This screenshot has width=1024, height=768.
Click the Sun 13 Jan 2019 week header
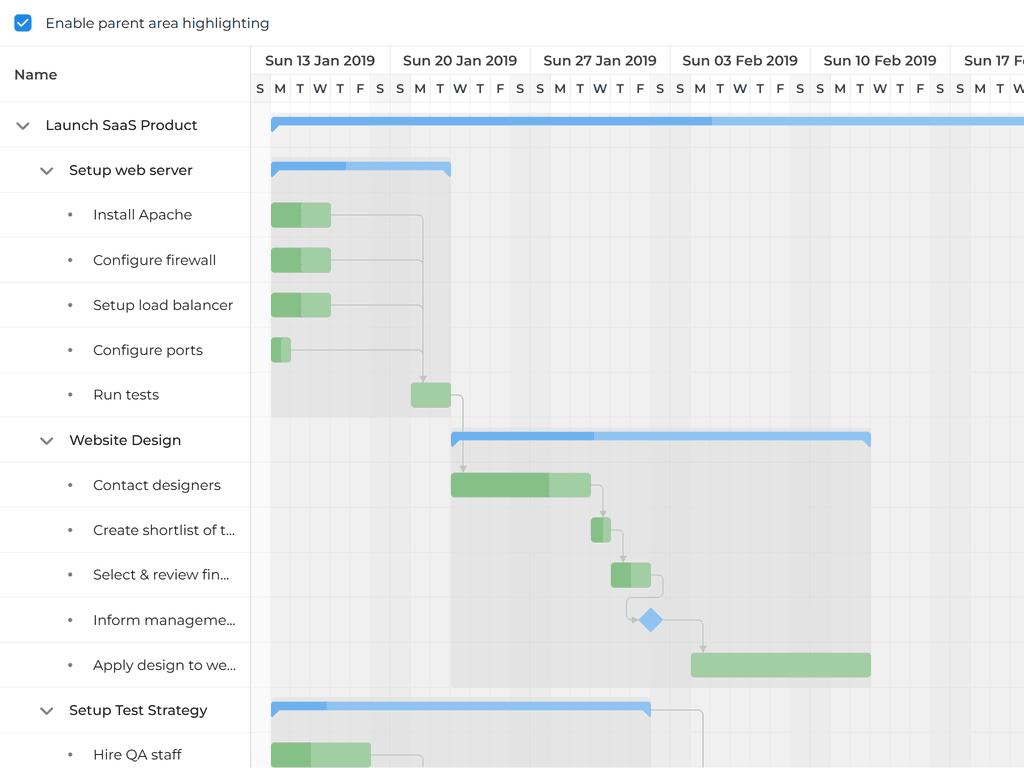[320, 61]
